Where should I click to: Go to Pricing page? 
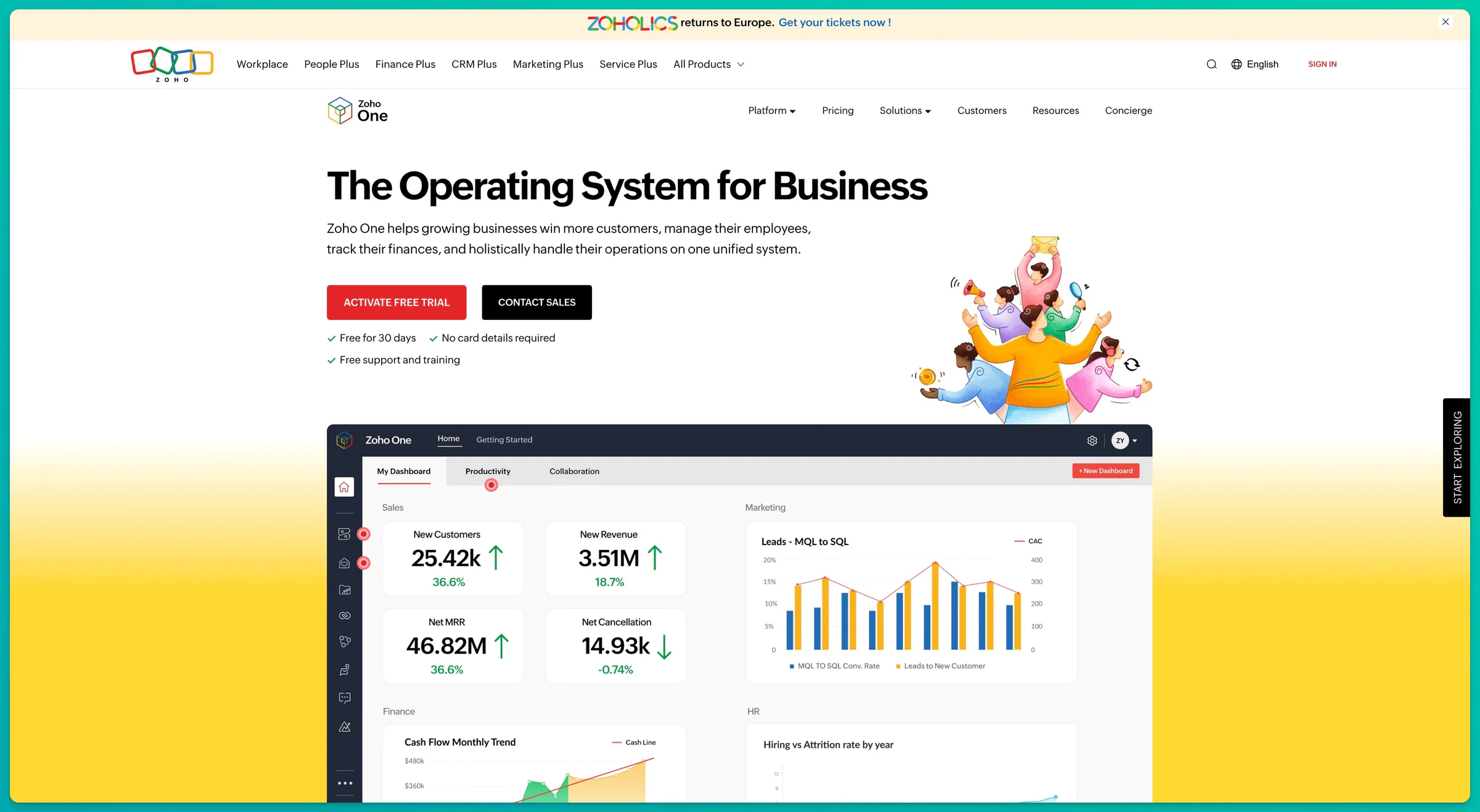pyautogui.click(x=837, y=110)
